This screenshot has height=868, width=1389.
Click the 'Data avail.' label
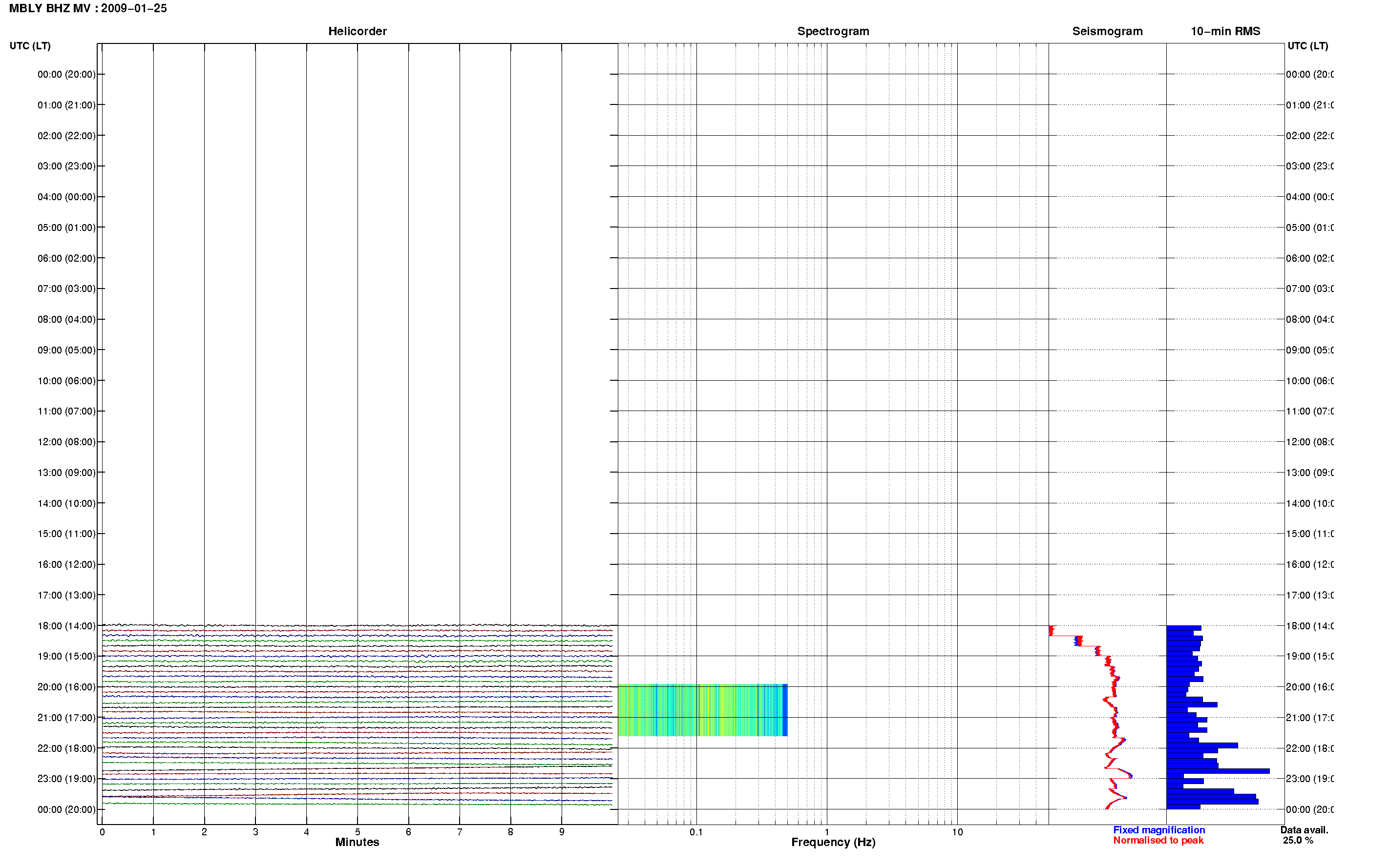click(x=1304, y=830)
